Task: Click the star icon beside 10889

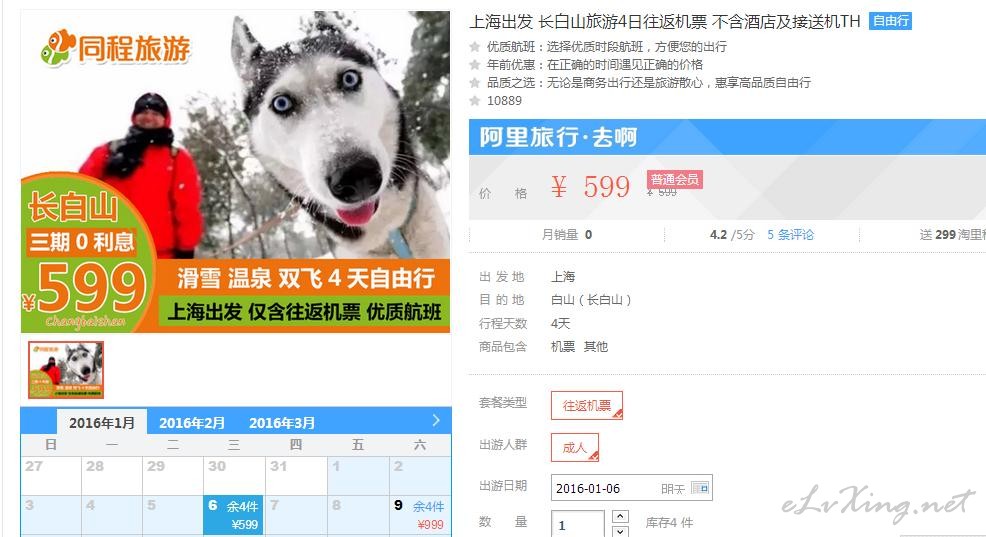Action: click(x=475, y=101)
